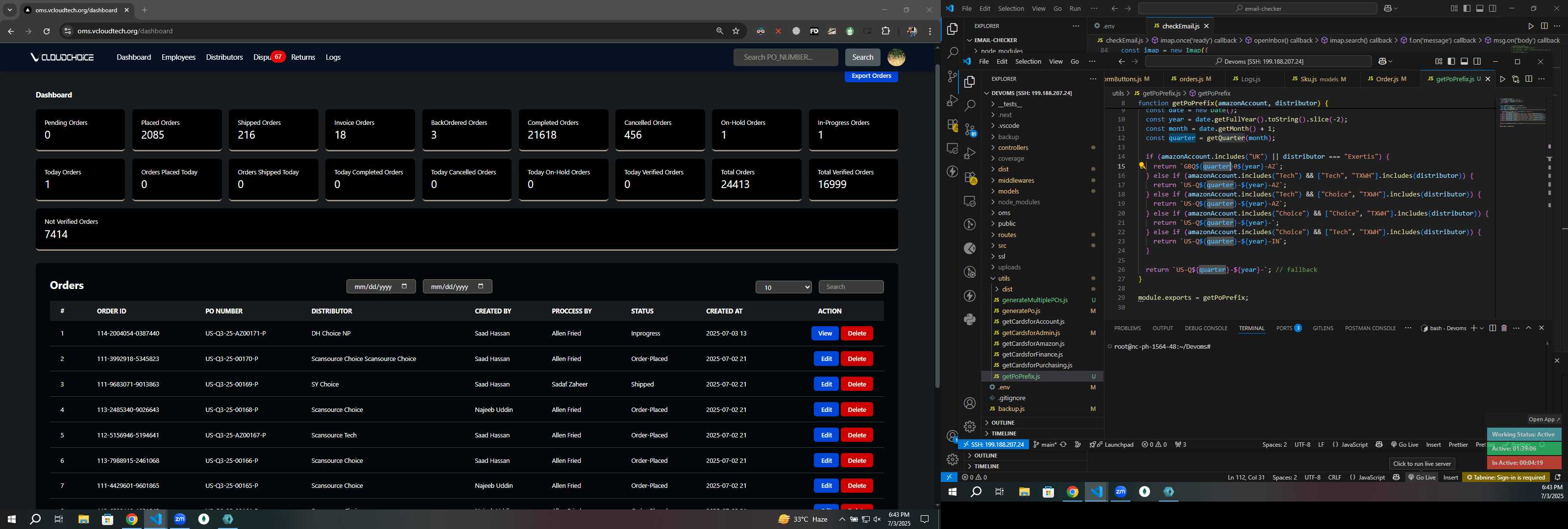Open Remote Explorer in Devoms activity bar

(x=970, y=201)
